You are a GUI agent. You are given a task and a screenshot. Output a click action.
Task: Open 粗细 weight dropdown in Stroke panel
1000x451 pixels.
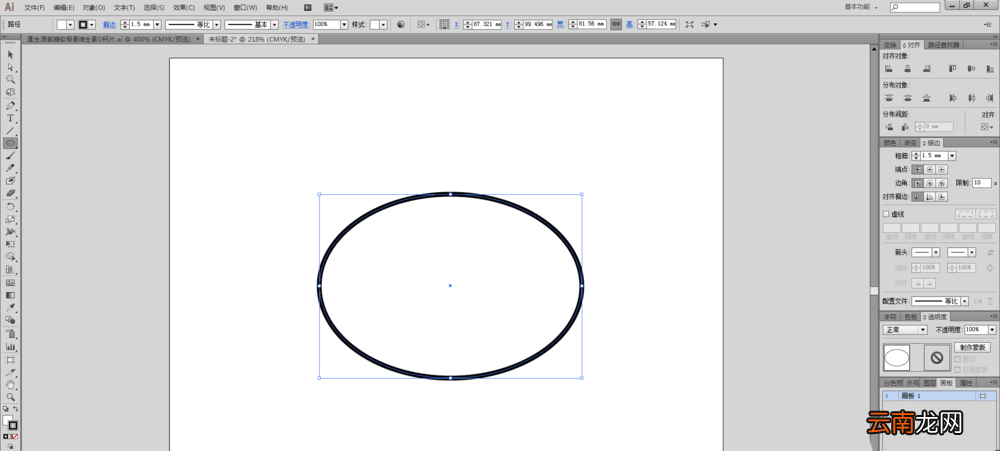[952, 156]
